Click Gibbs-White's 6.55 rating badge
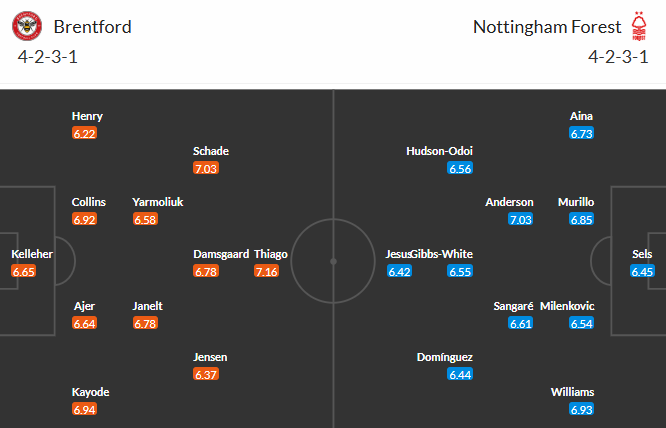 coord(460,271)
